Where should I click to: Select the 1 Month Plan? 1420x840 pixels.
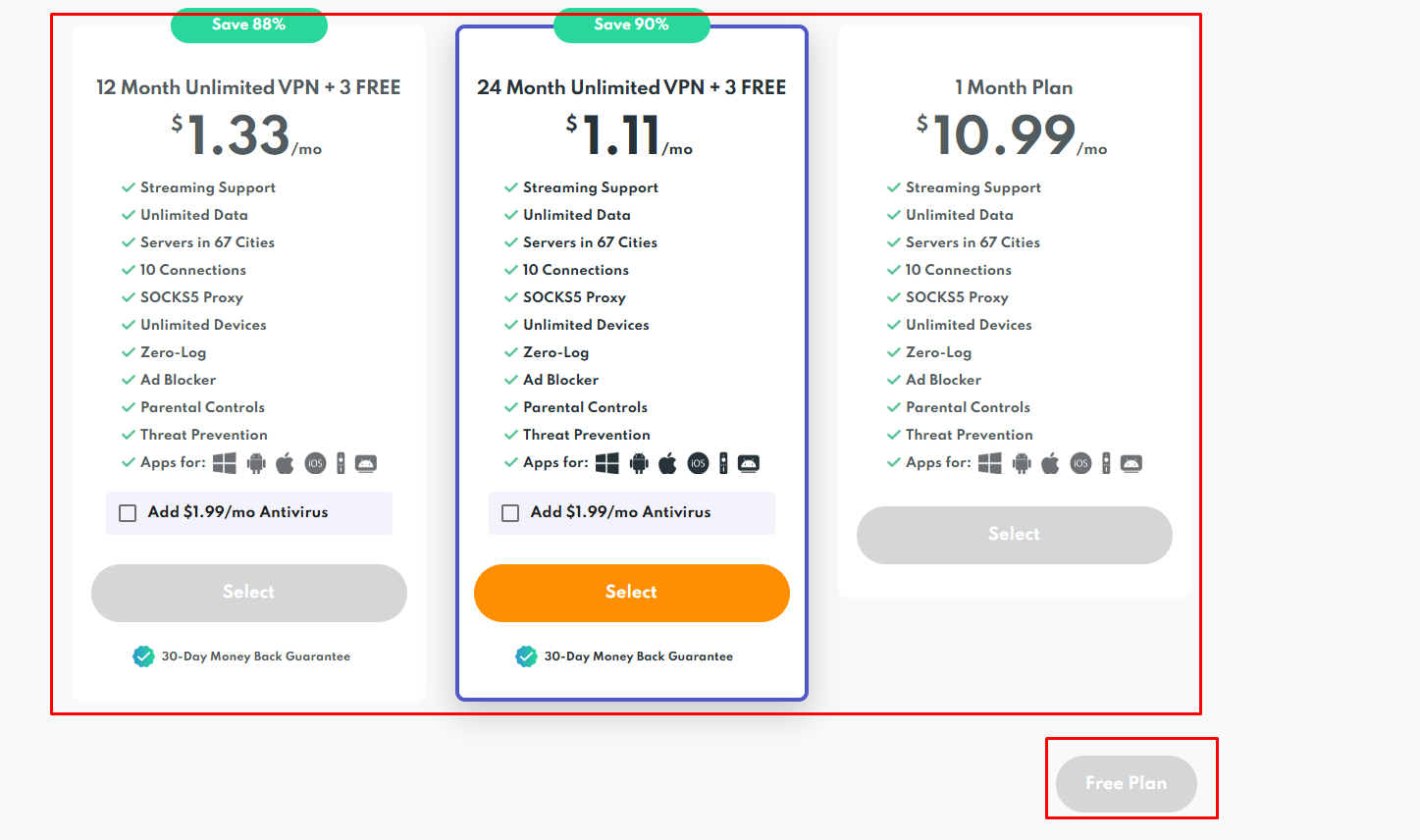(x=1014, y=535)
